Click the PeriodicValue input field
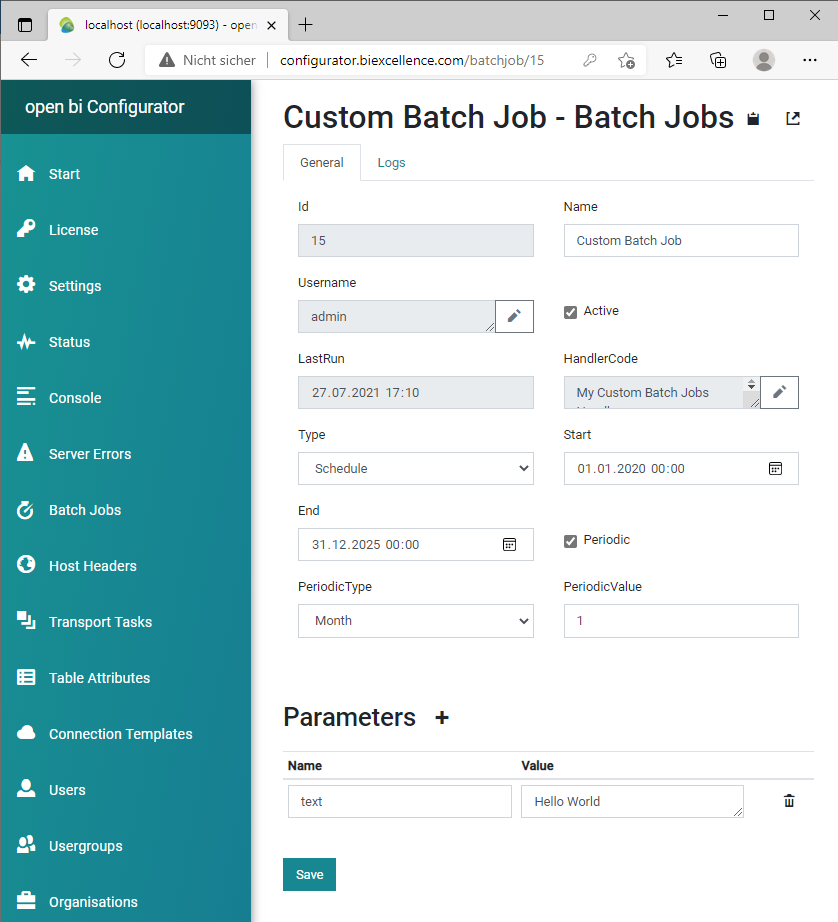The image size is (838, 922). [x=681, y=621]
